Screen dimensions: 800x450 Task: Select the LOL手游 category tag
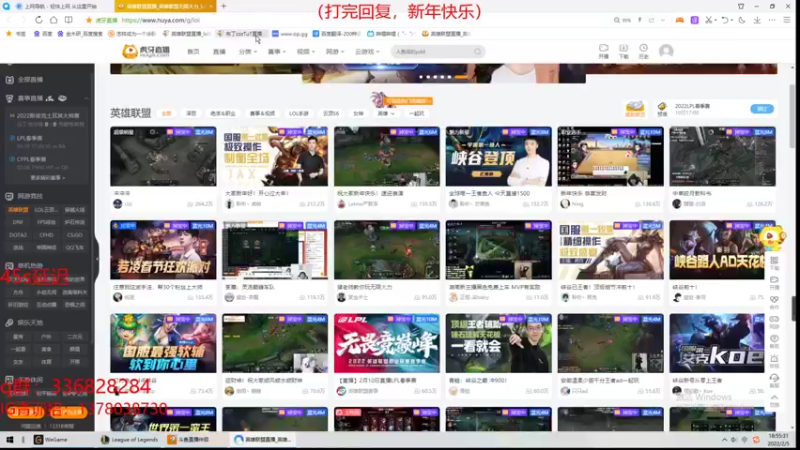click(299, 113)
